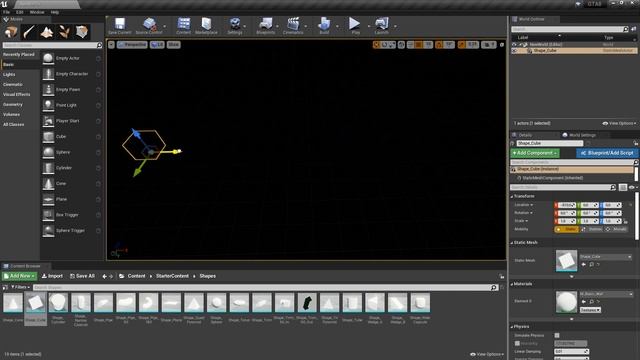Open Settings in the main toolbar
Screen dimensions: 640x360
[x=235, y=26]
